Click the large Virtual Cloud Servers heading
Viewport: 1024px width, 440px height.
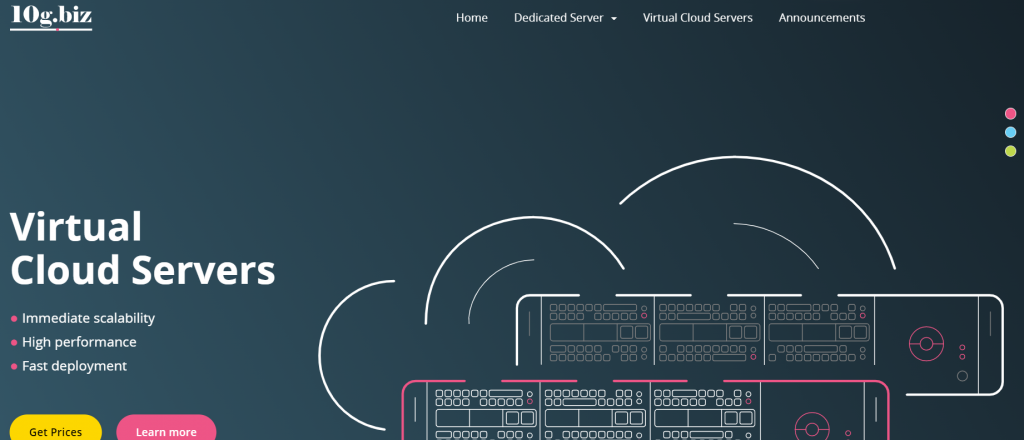tap(142, 248)
